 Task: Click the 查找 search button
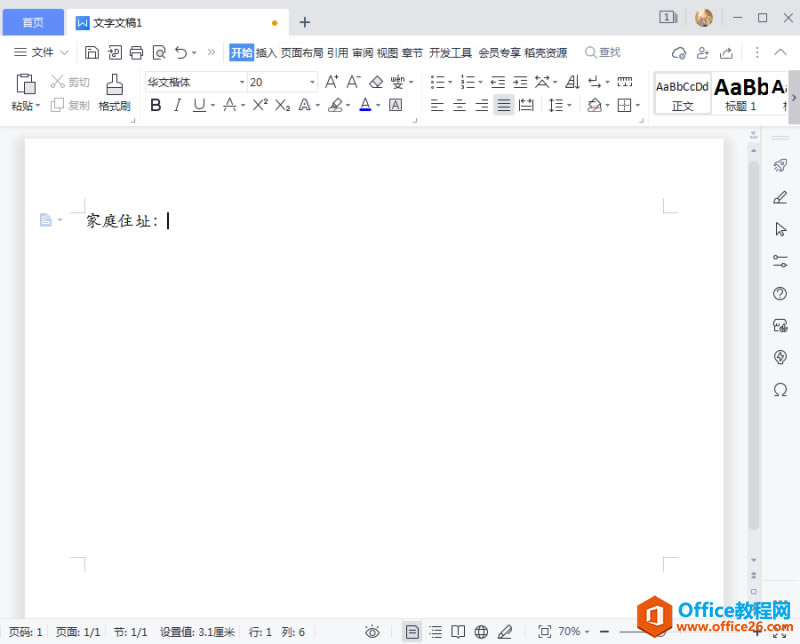click(x=603, y=52)
